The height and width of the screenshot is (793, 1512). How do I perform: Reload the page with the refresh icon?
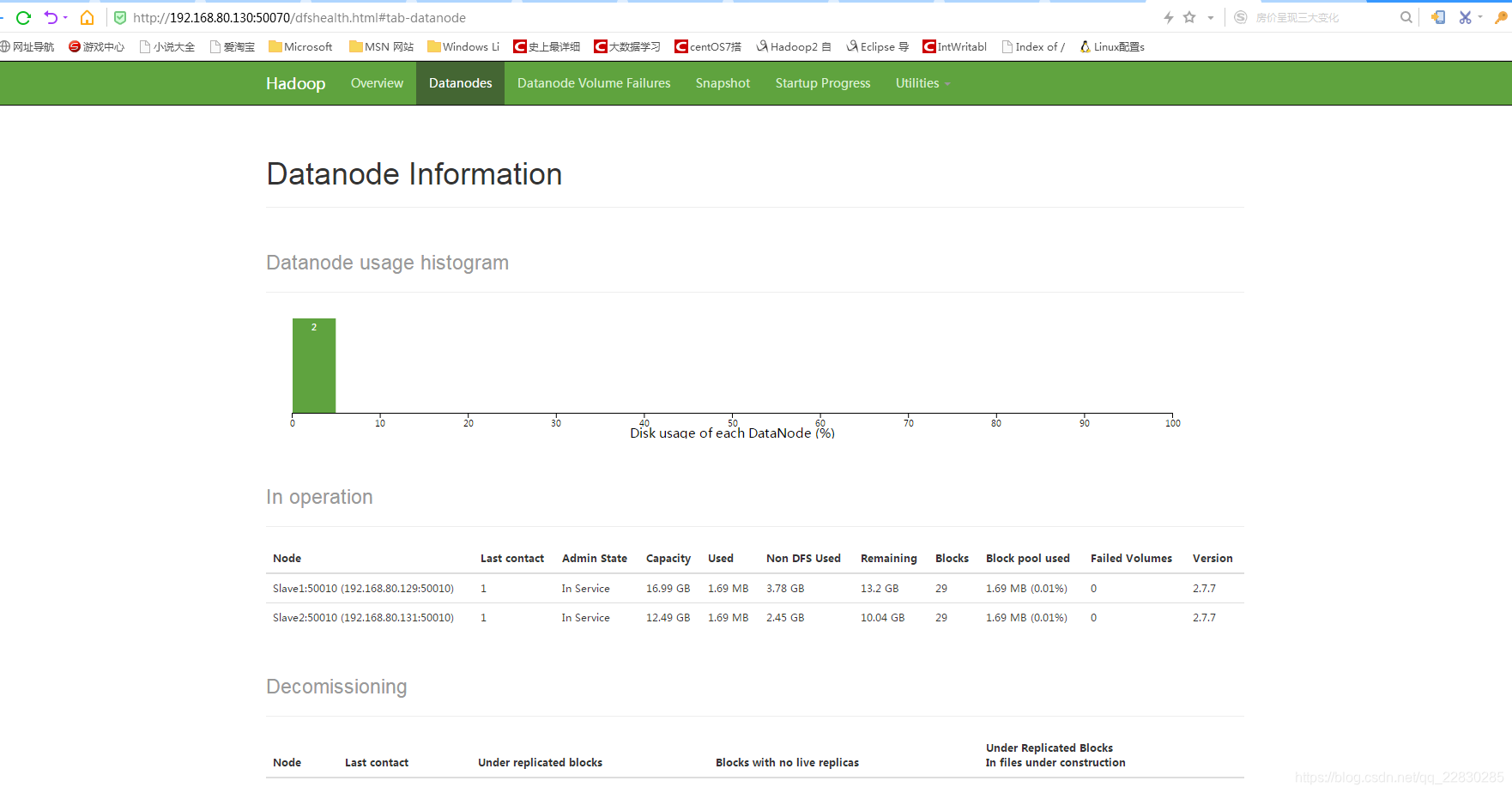[x=23, y=17]
